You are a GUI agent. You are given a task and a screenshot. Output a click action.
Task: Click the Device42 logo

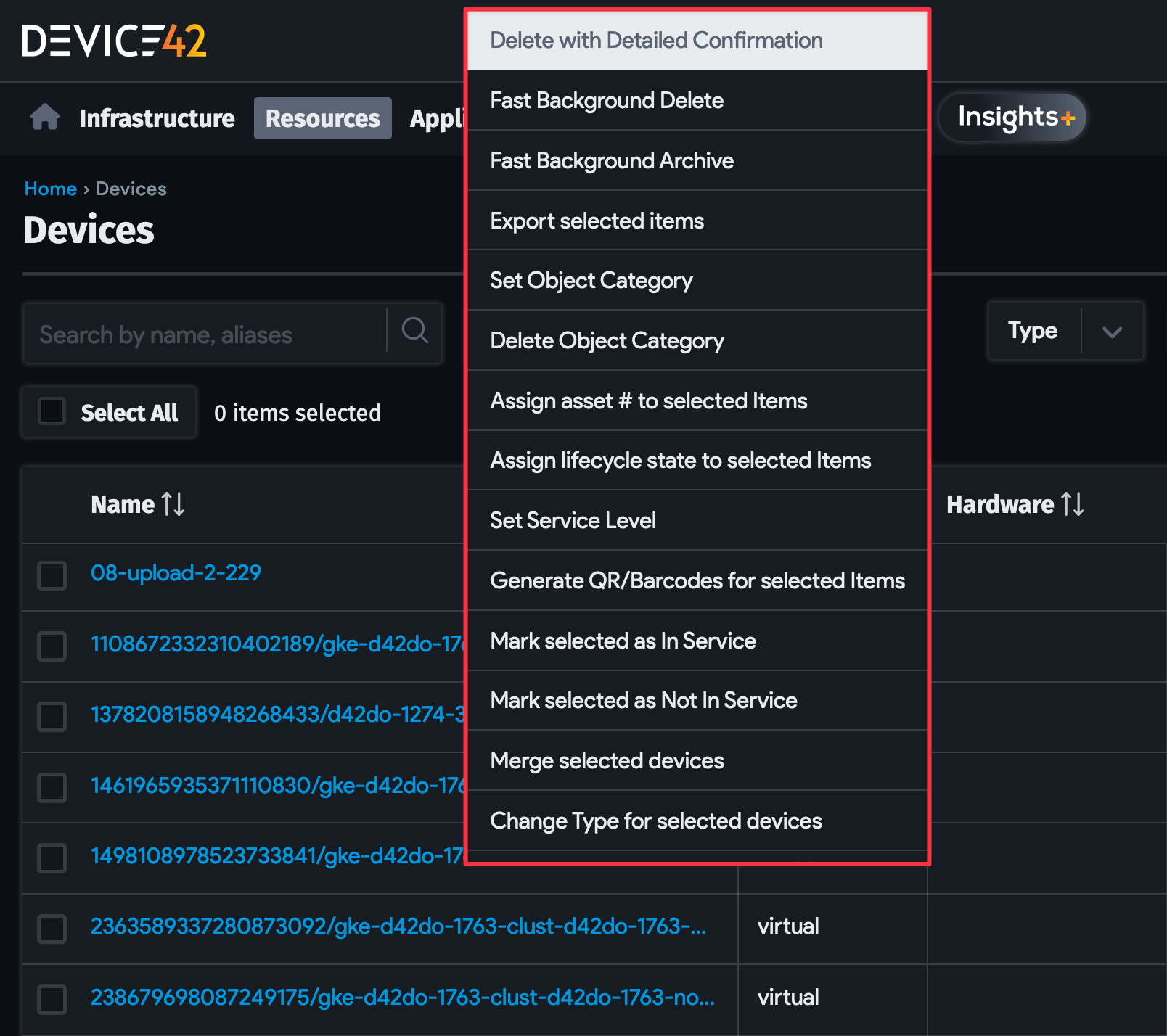pos(112,41)
